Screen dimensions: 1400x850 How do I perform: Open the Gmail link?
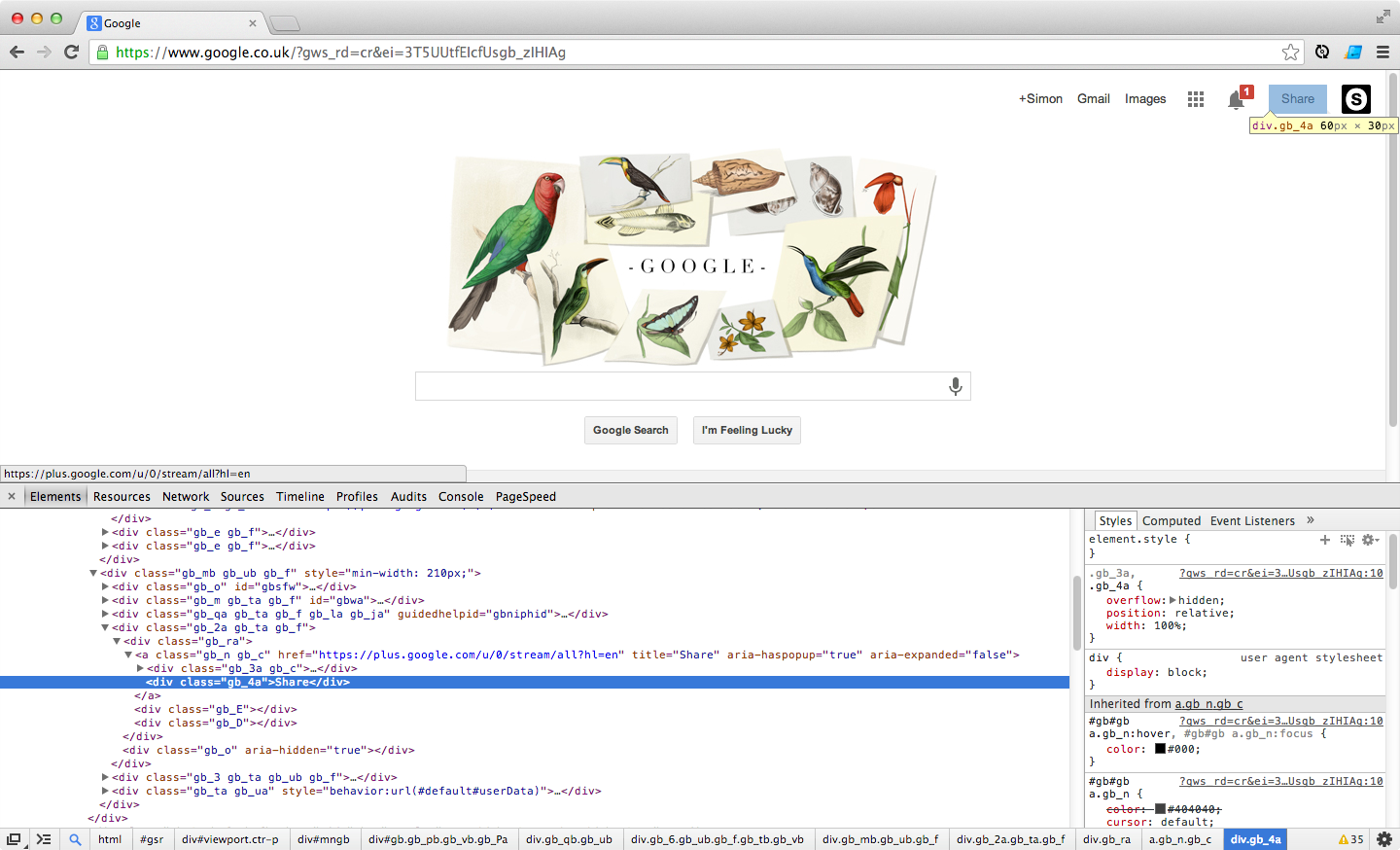pos(1094,99)
